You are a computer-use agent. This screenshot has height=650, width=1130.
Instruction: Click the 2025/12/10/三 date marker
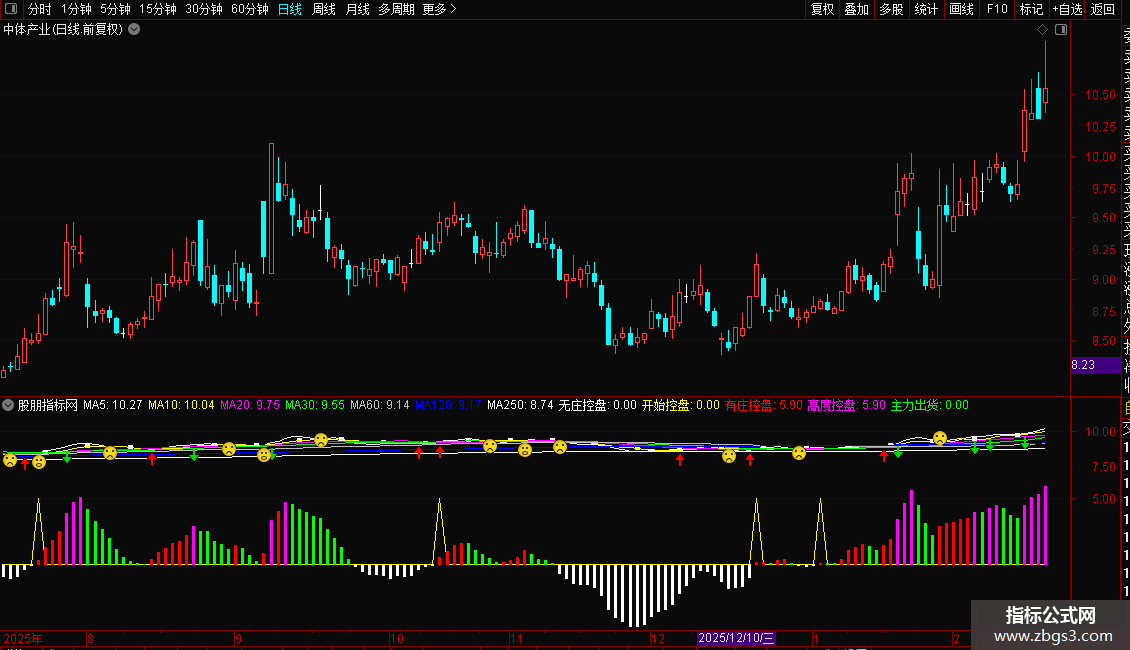click(736, 638)
